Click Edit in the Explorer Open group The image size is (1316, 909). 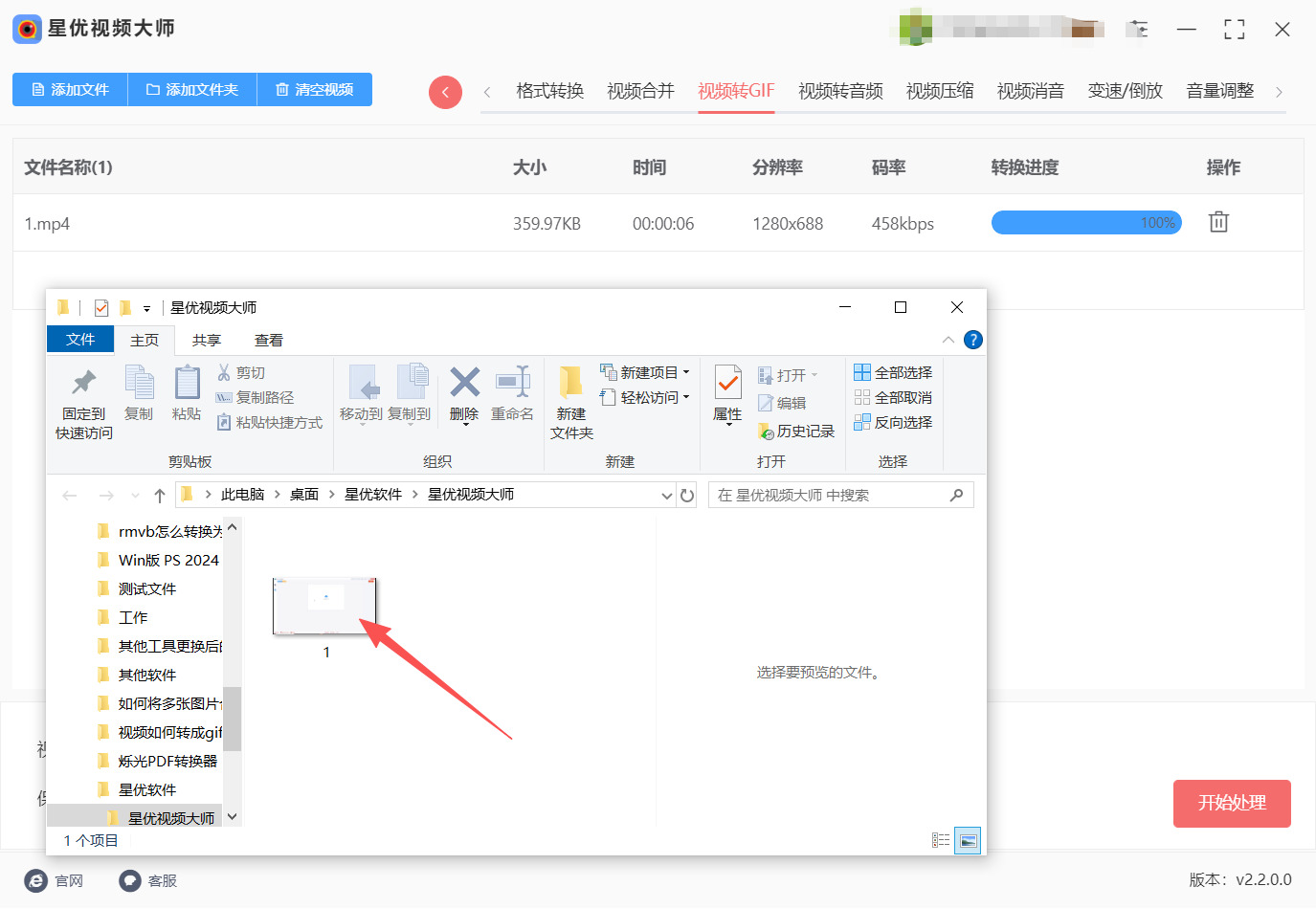pos(782,403)
